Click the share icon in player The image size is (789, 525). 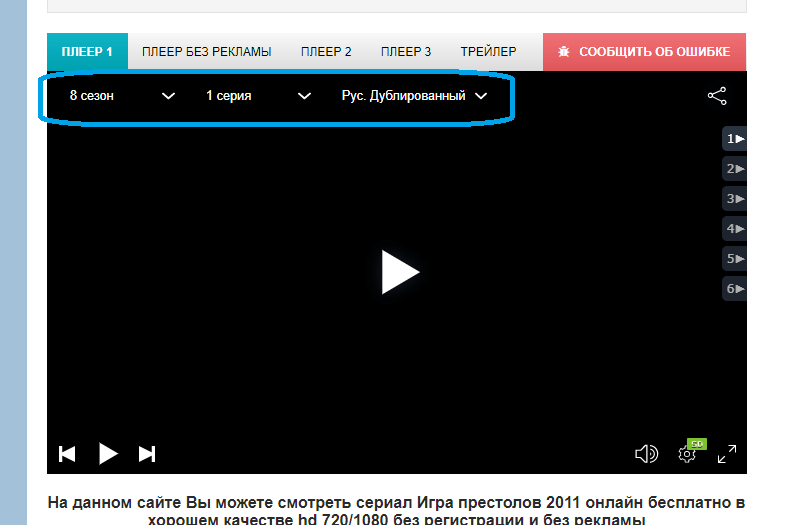(716, 96)
